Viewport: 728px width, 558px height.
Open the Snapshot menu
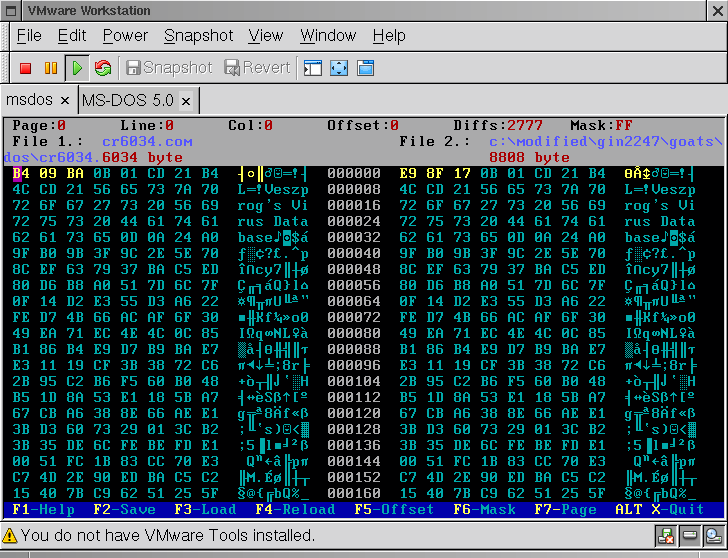click(198, 36)
